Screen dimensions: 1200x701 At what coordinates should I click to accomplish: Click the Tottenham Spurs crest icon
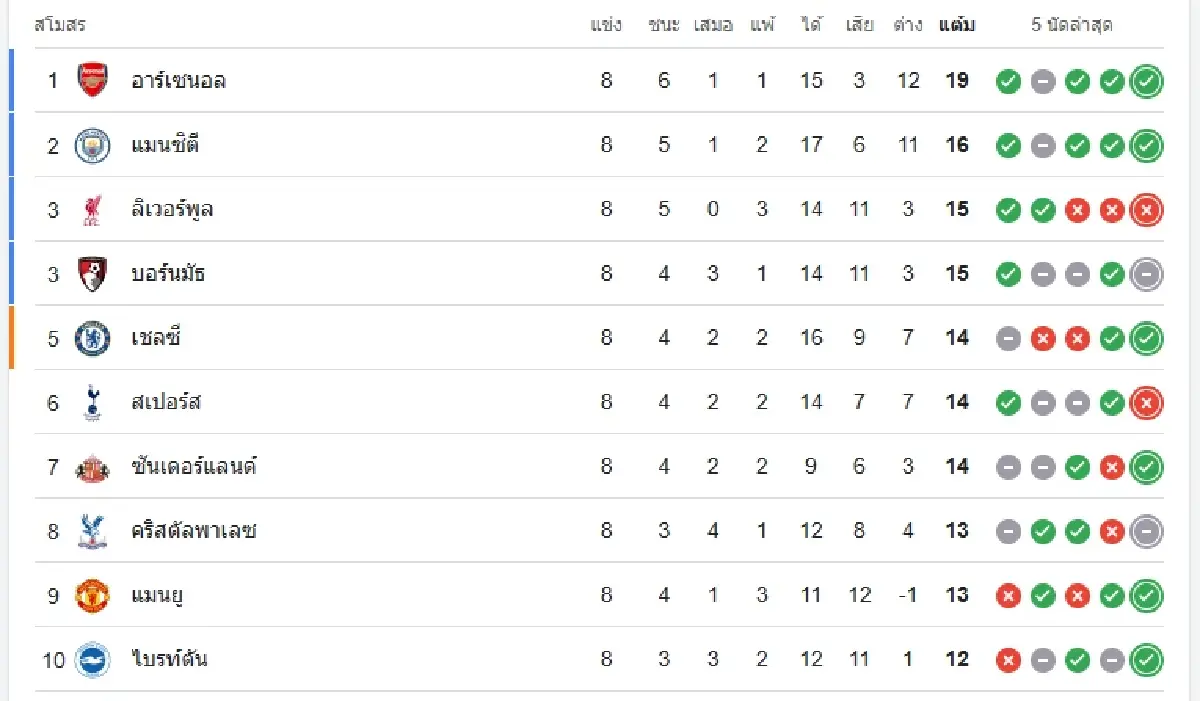(93, 402)
